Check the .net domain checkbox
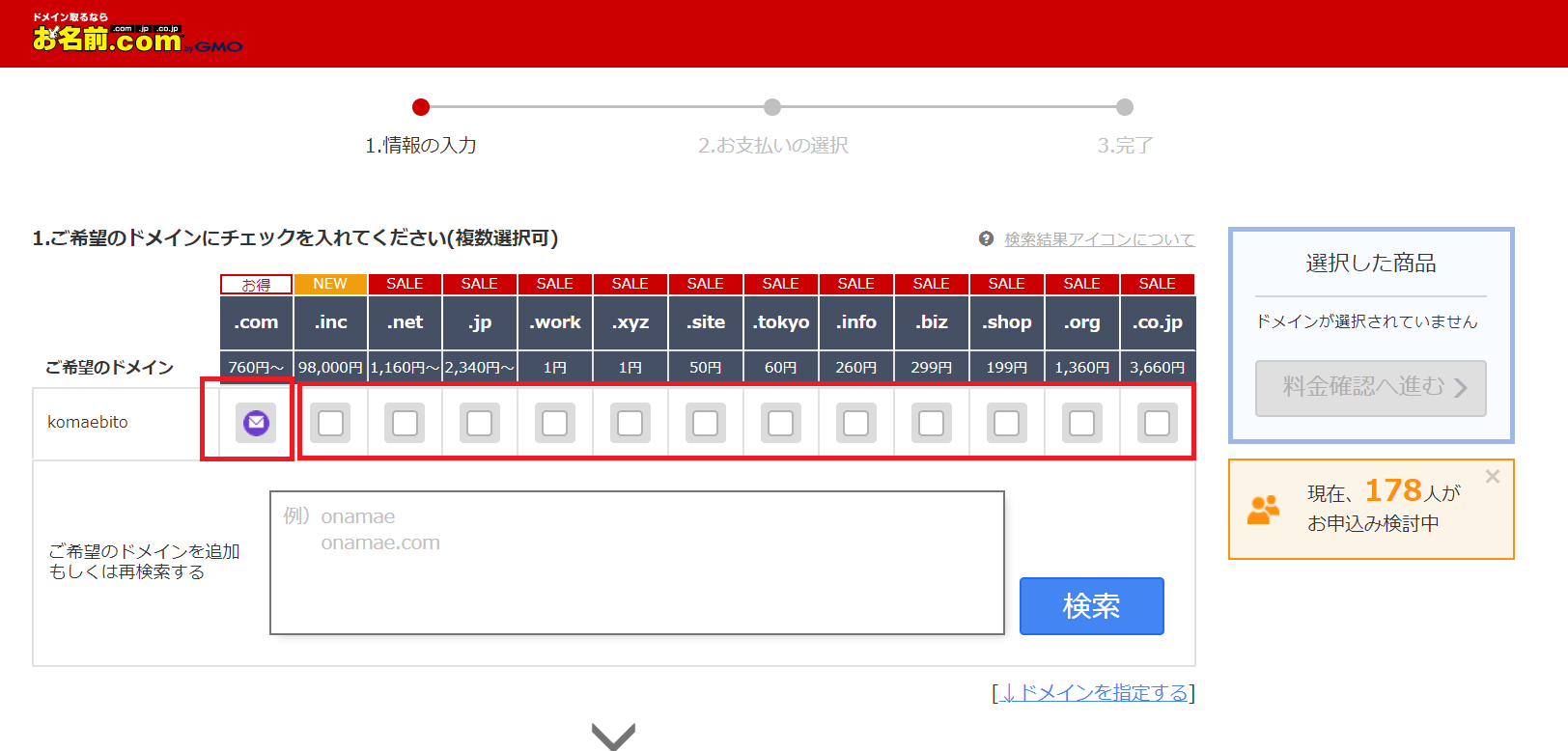Image resolution: width=1568 pixels, height=751 pixels. pyautogui.click(x=406, y=423)
